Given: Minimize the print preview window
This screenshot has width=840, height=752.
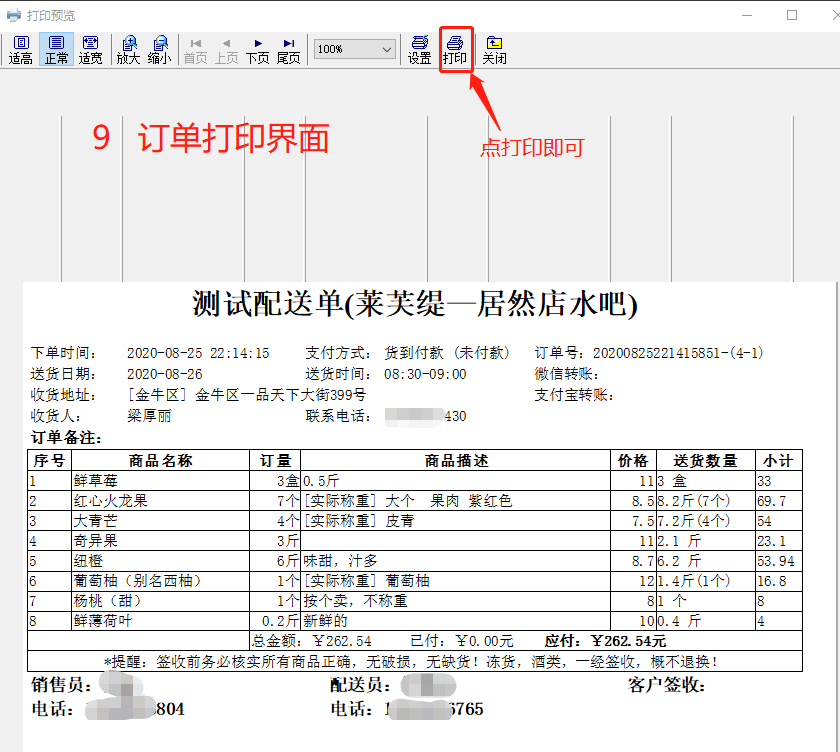Looking at the screenshot, I should (x=746, y=15).
